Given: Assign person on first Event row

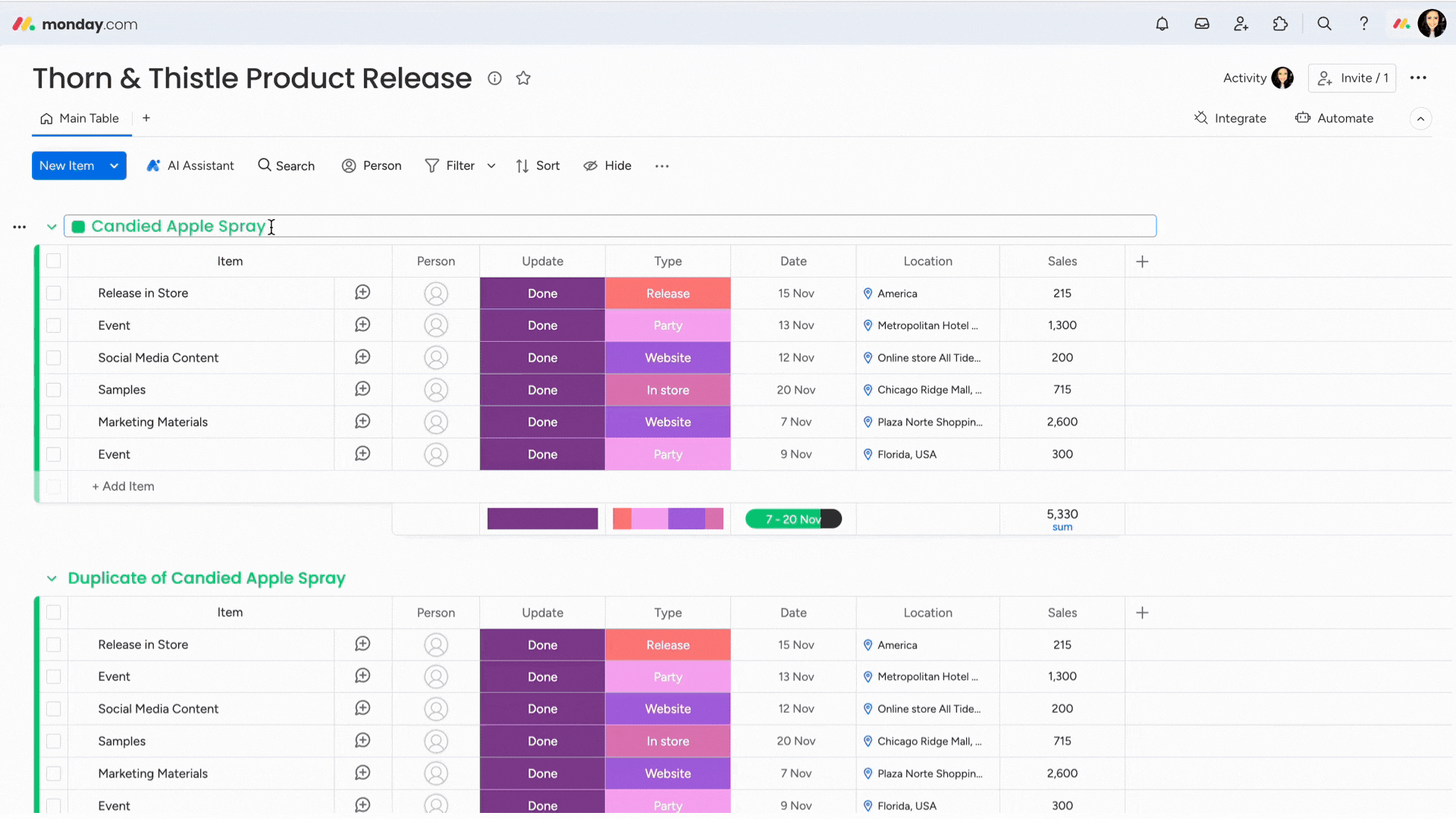Looking at the screenshot, I should 436,325.
